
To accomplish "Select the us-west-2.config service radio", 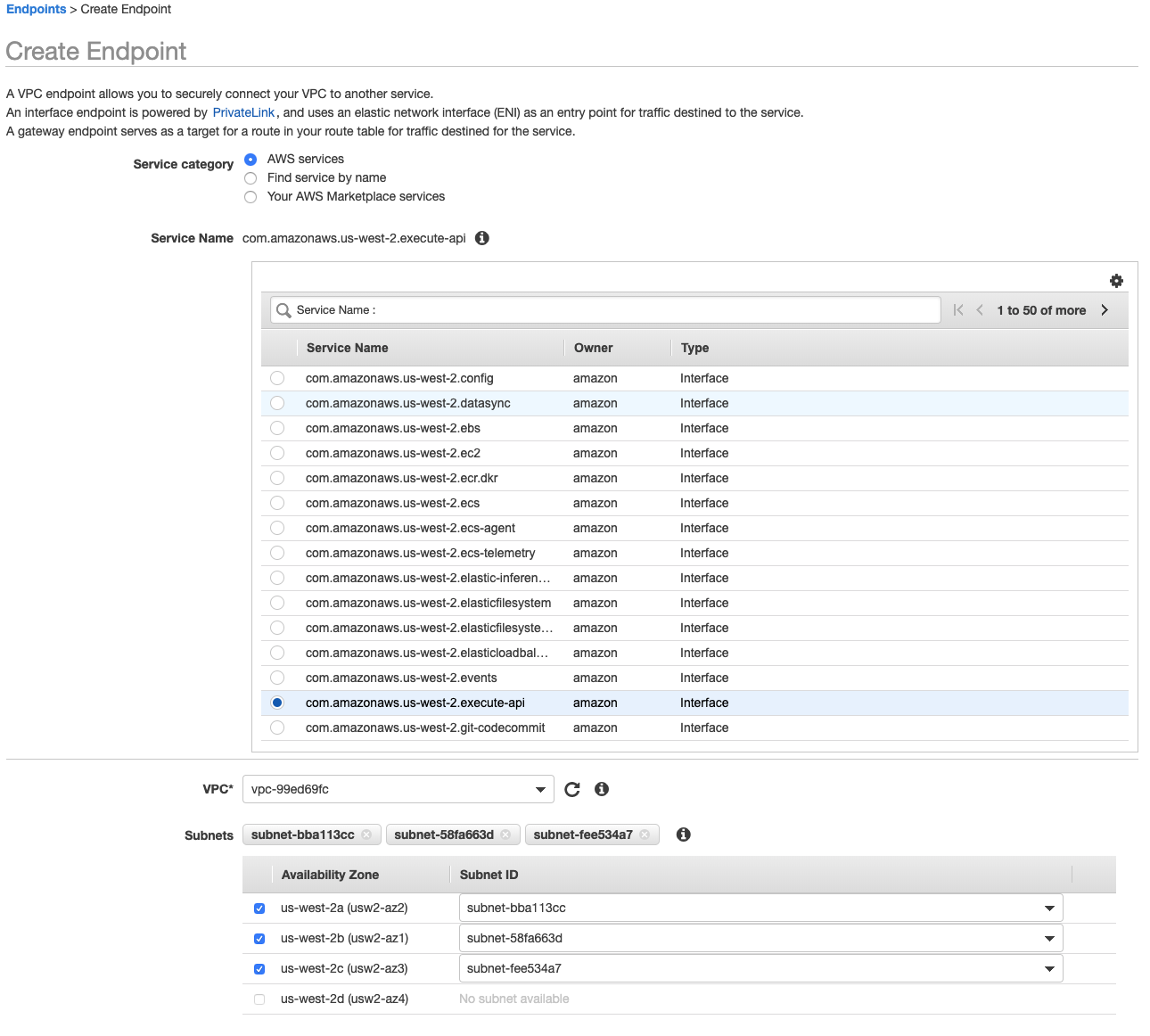I will 277,378.
